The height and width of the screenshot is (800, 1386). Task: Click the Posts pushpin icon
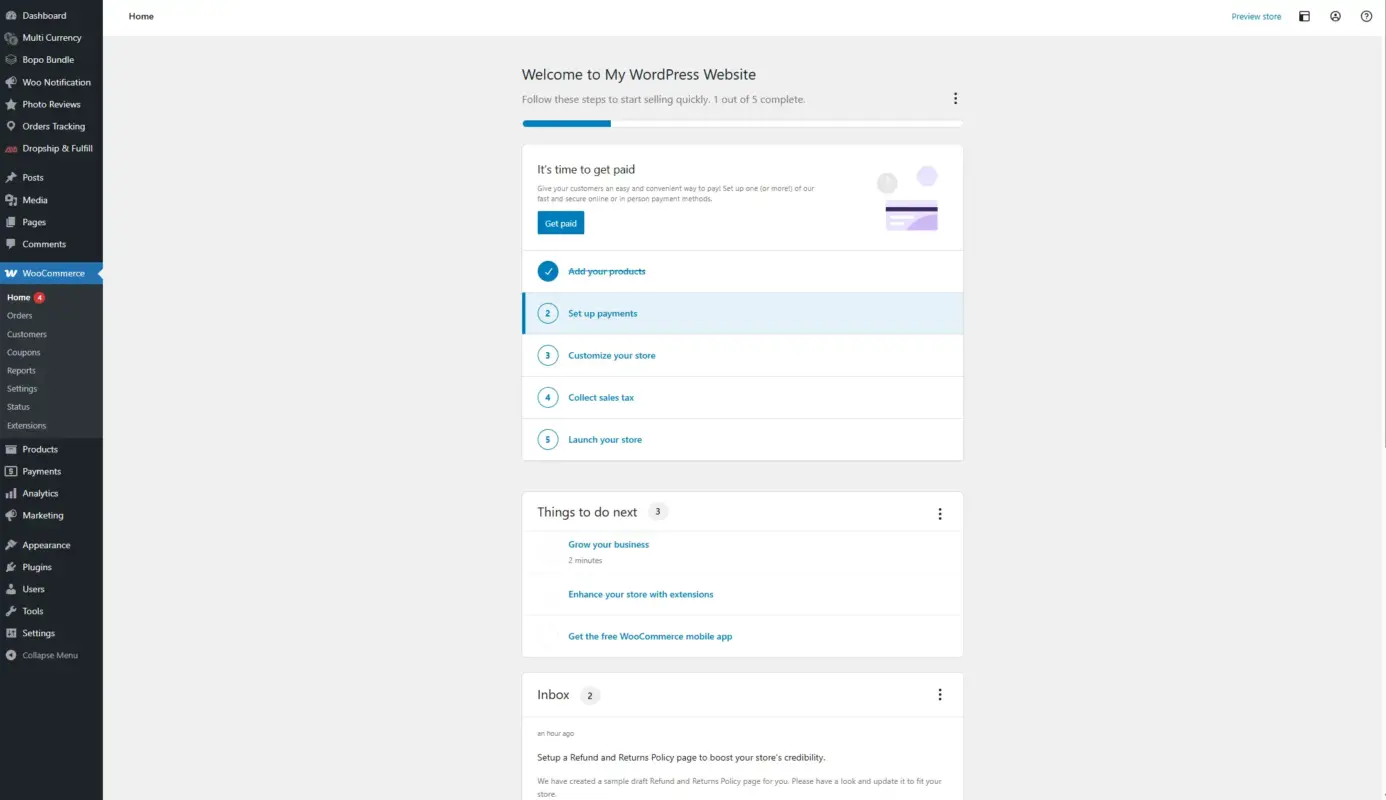click(11, 178)
